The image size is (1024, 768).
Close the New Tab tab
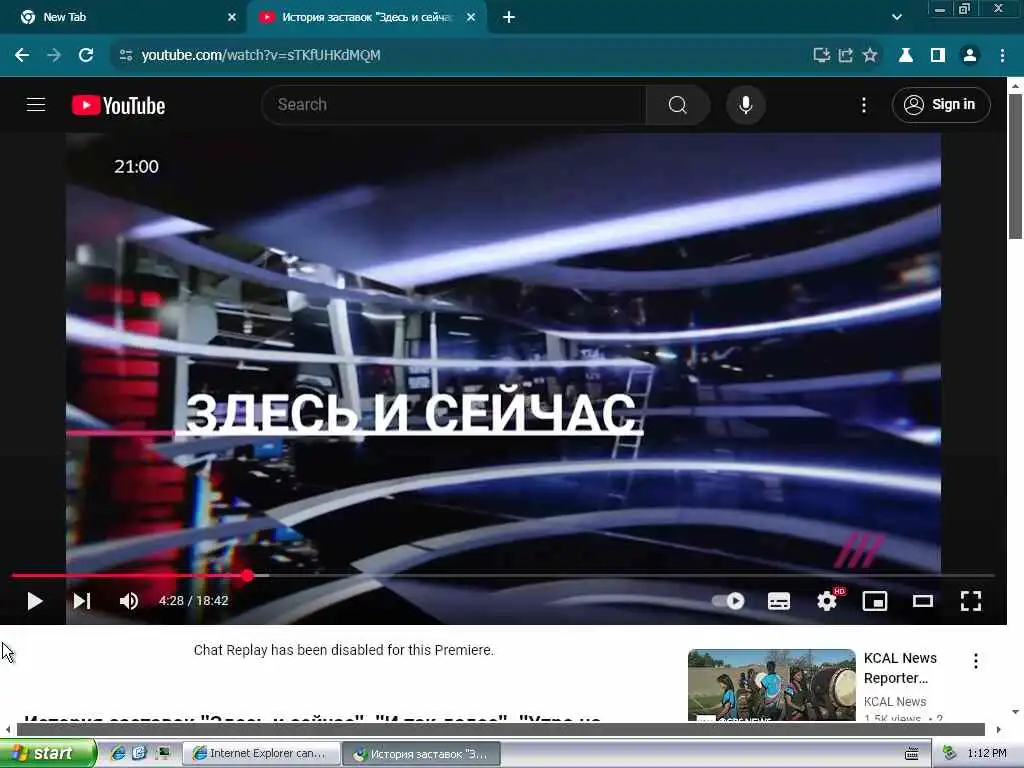tap(232, 17)
